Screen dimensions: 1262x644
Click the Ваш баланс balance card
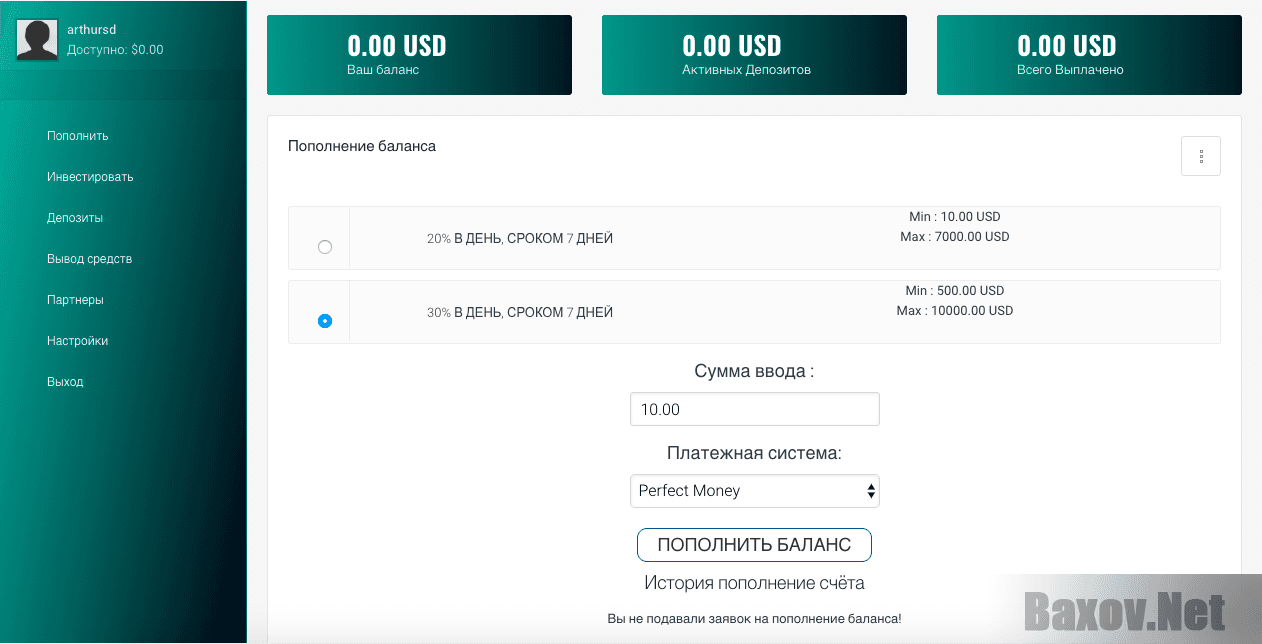419,54
